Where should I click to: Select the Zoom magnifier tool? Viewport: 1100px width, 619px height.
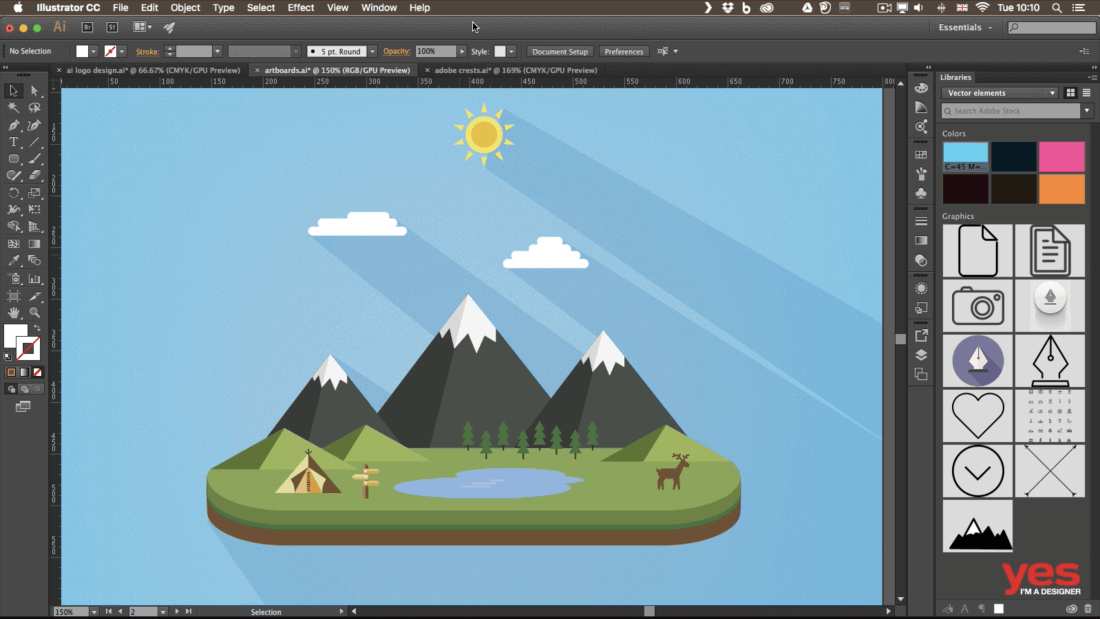pos(35,313)
